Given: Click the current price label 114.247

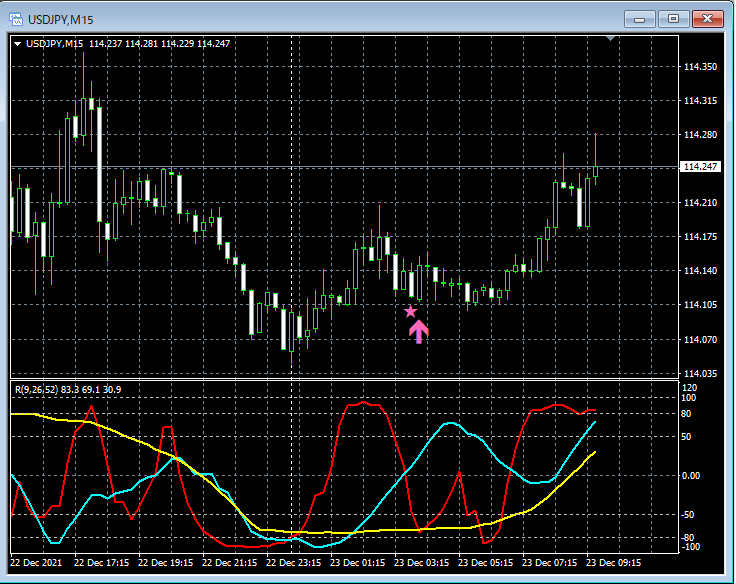Looking at the screenshot, I should point(700,167).
